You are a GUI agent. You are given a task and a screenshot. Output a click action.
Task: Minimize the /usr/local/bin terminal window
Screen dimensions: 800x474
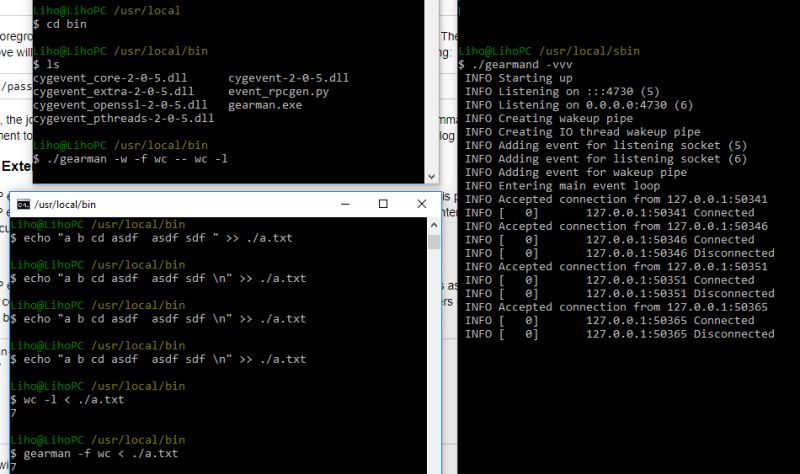[x=345, y=204]
